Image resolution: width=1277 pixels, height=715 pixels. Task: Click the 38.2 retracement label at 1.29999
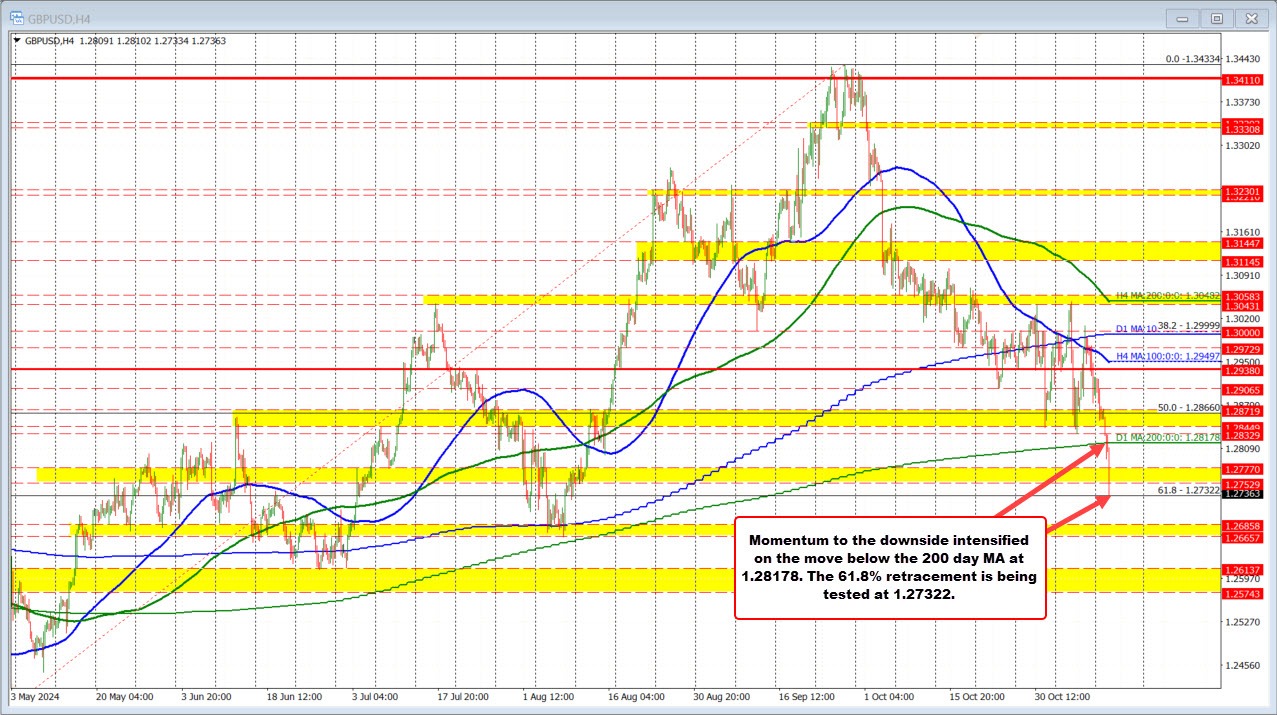[1188, 324]
